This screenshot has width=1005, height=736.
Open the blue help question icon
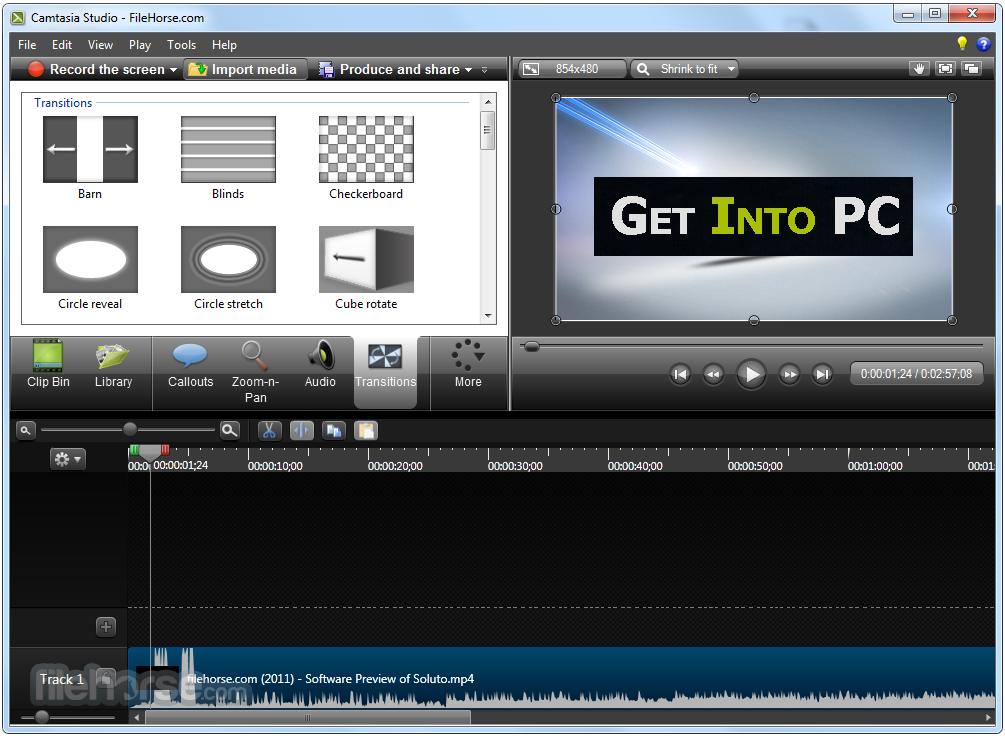(983, 44)
